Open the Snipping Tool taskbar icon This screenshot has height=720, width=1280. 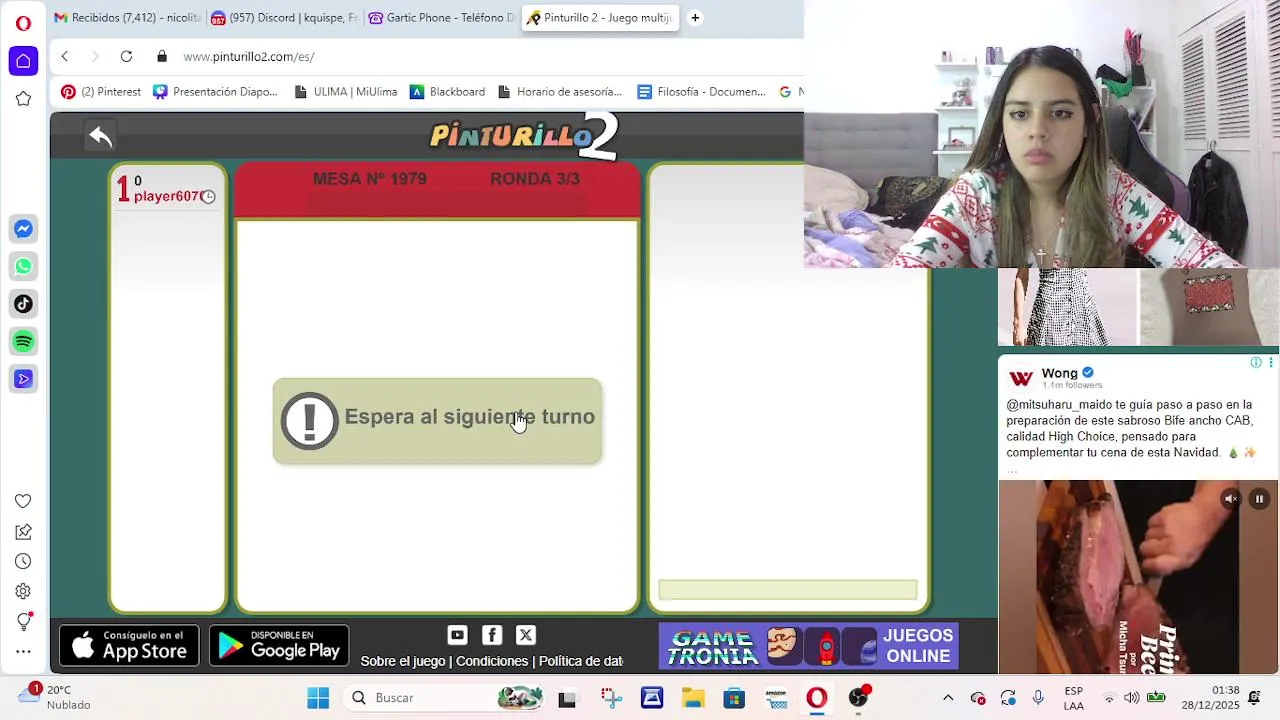(611, 698)
